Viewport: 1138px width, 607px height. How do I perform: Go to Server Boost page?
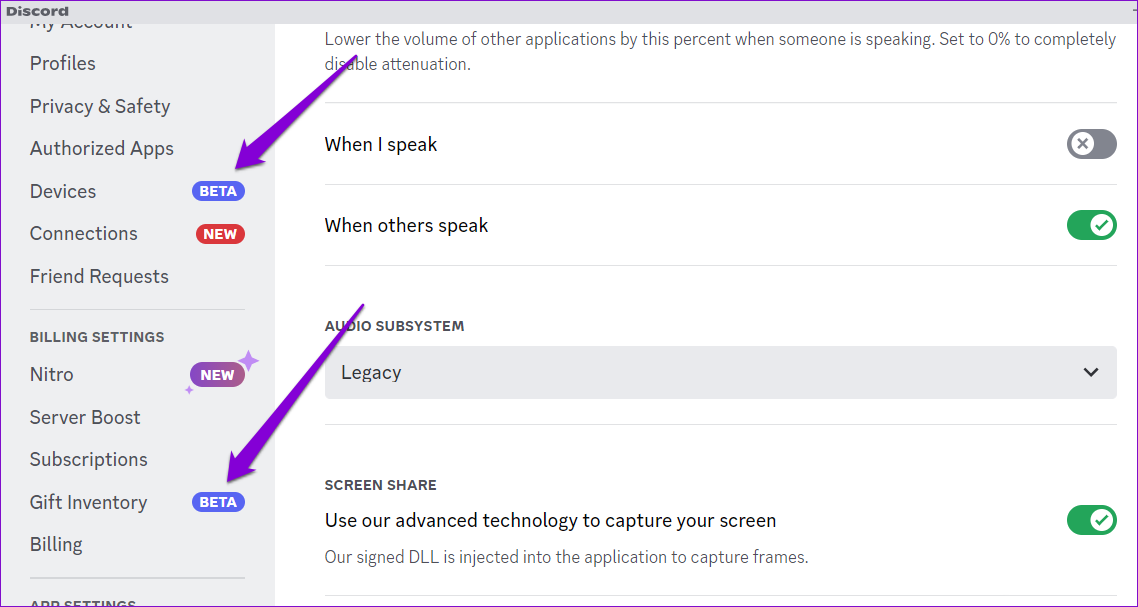[85, 417]
